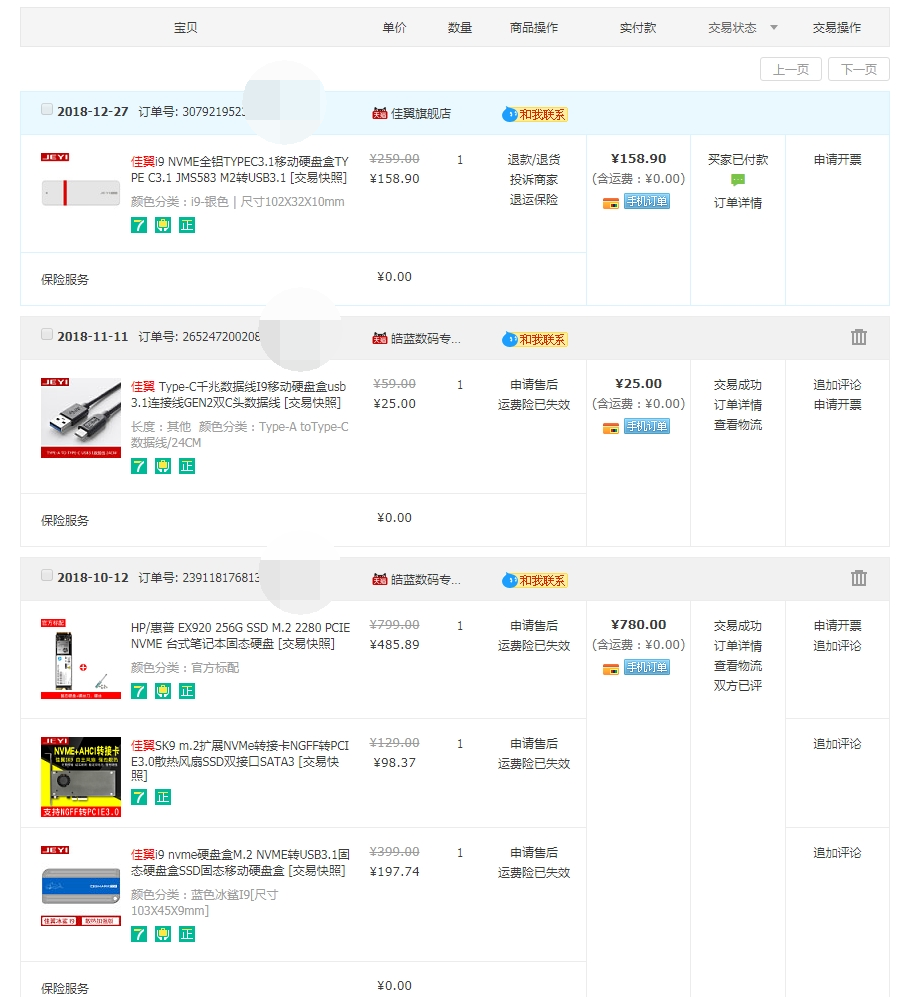
Task: Click the 正 genuine icon under the SK9 adapter card
Action: click(163, 797)
